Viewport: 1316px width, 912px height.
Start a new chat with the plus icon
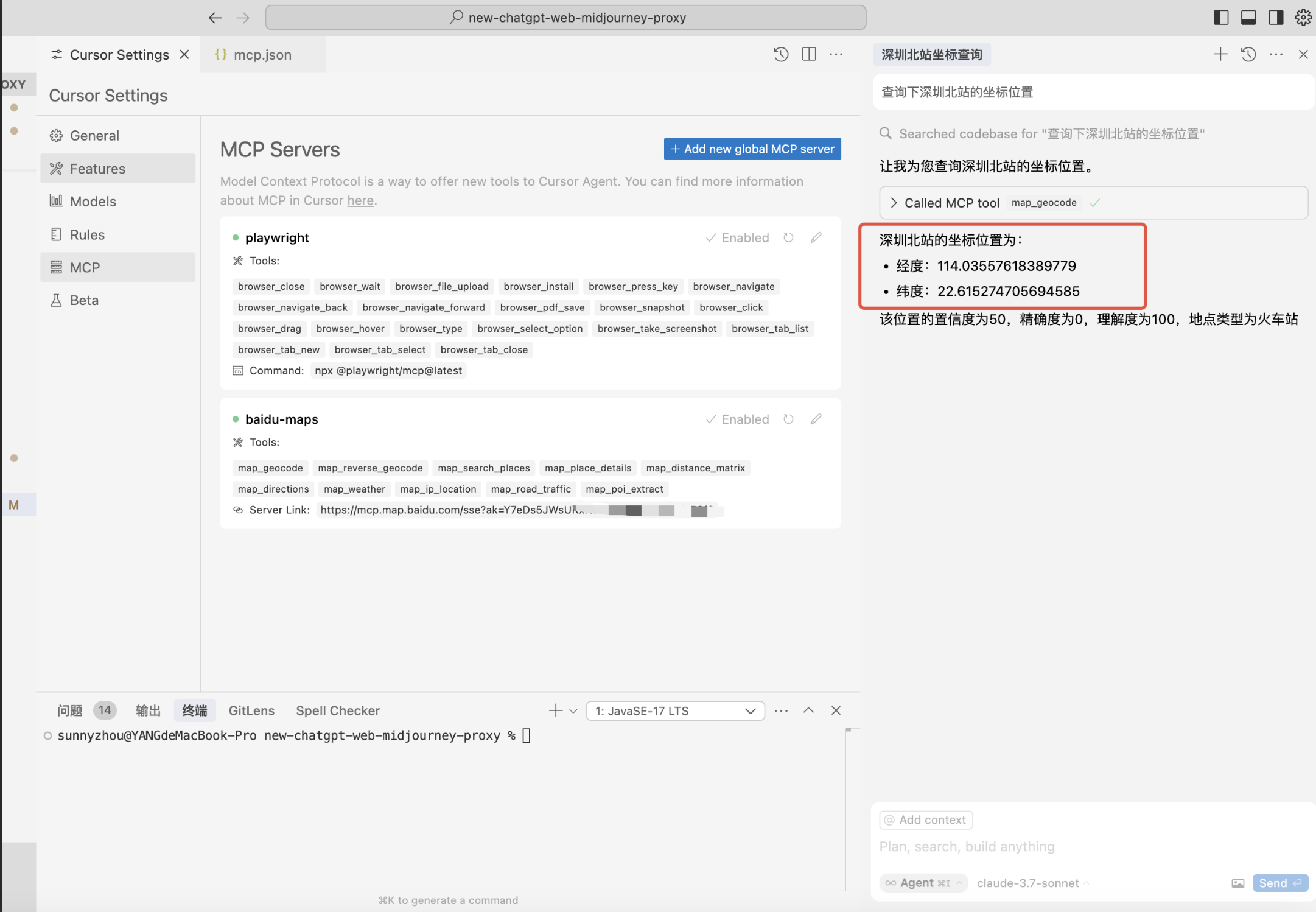click(x=1220, y=54)
